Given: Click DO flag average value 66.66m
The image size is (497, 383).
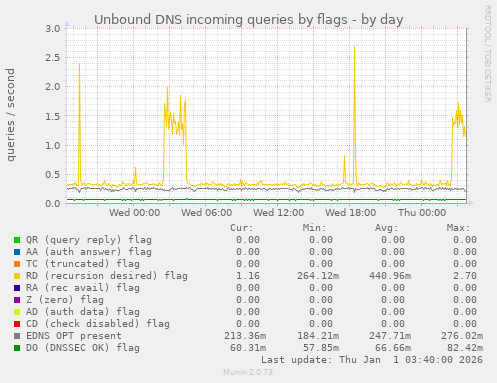Looking at the screenshot, I should (393, 348).
